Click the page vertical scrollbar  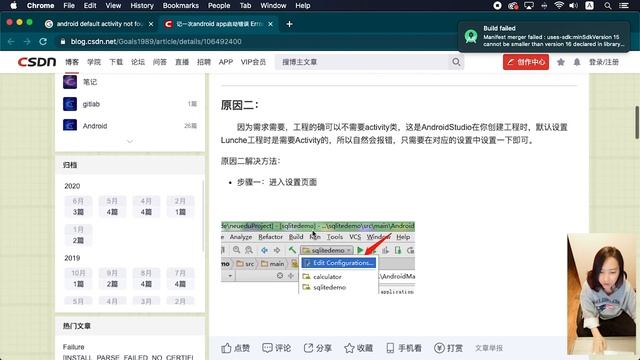pyautogui.click(x=637, y=122)
